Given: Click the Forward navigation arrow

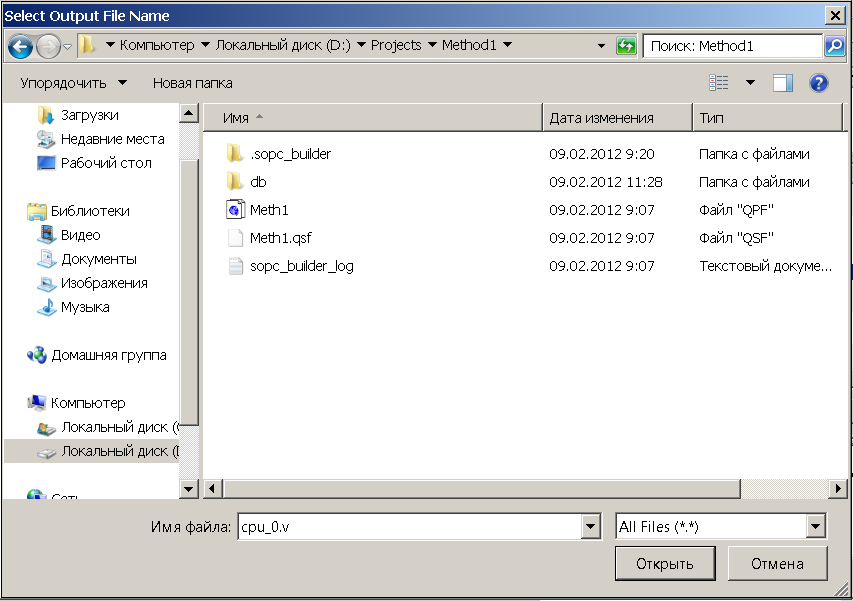Looking at the screenshot, I should (x=48, y=46).
